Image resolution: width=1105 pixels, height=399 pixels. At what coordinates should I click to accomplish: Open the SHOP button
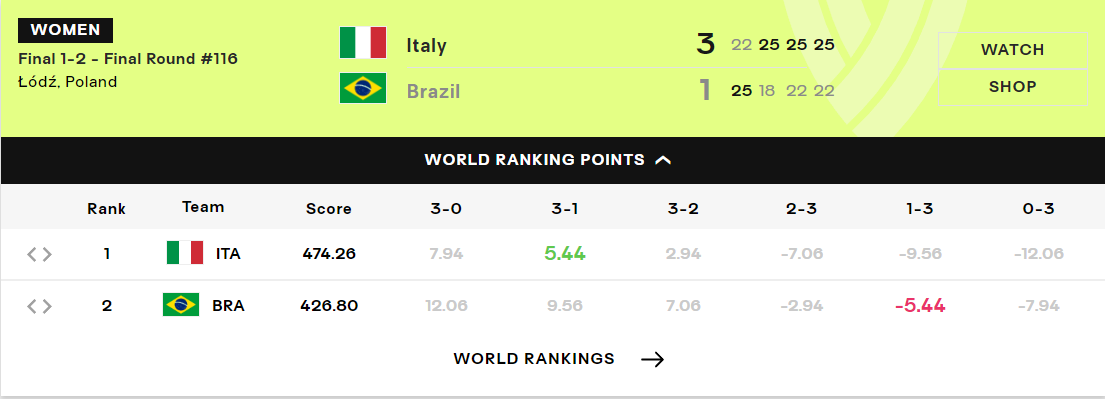coord(1013,87)
